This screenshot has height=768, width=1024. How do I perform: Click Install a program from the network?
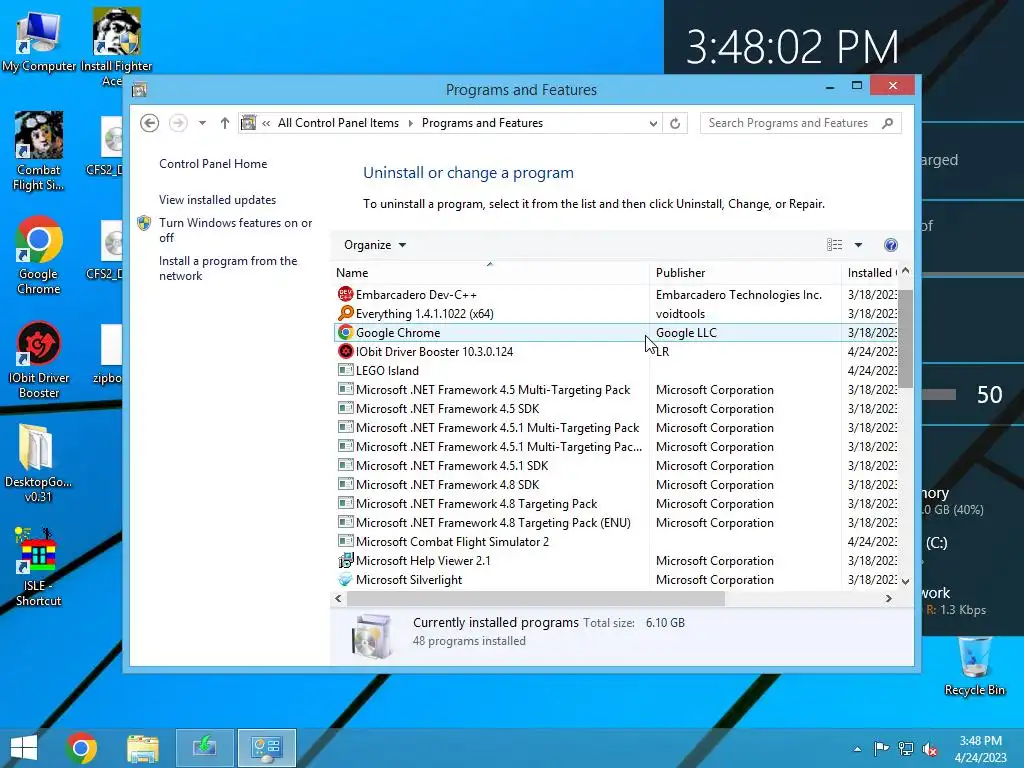228,268
